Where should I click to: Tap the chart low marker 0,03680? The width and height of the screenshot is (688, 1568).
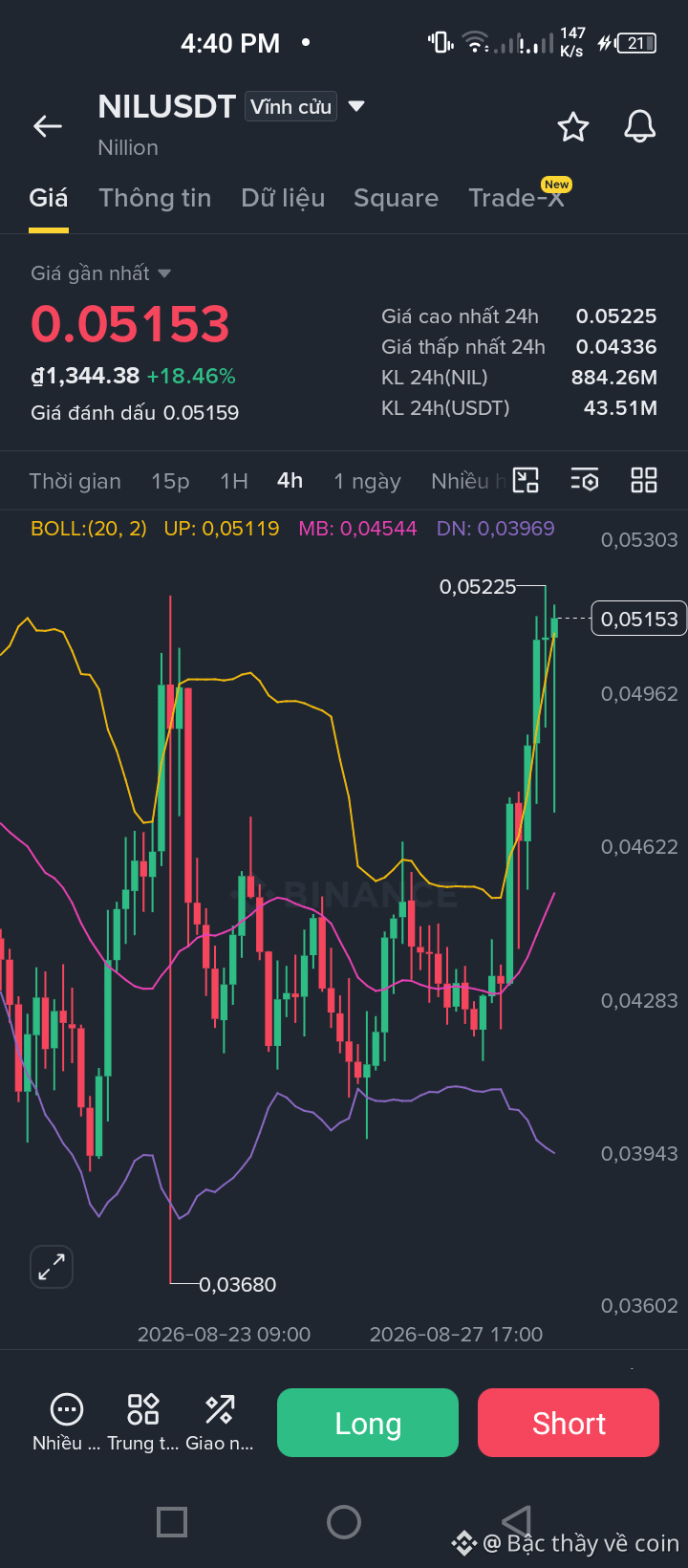point(238,1285)
